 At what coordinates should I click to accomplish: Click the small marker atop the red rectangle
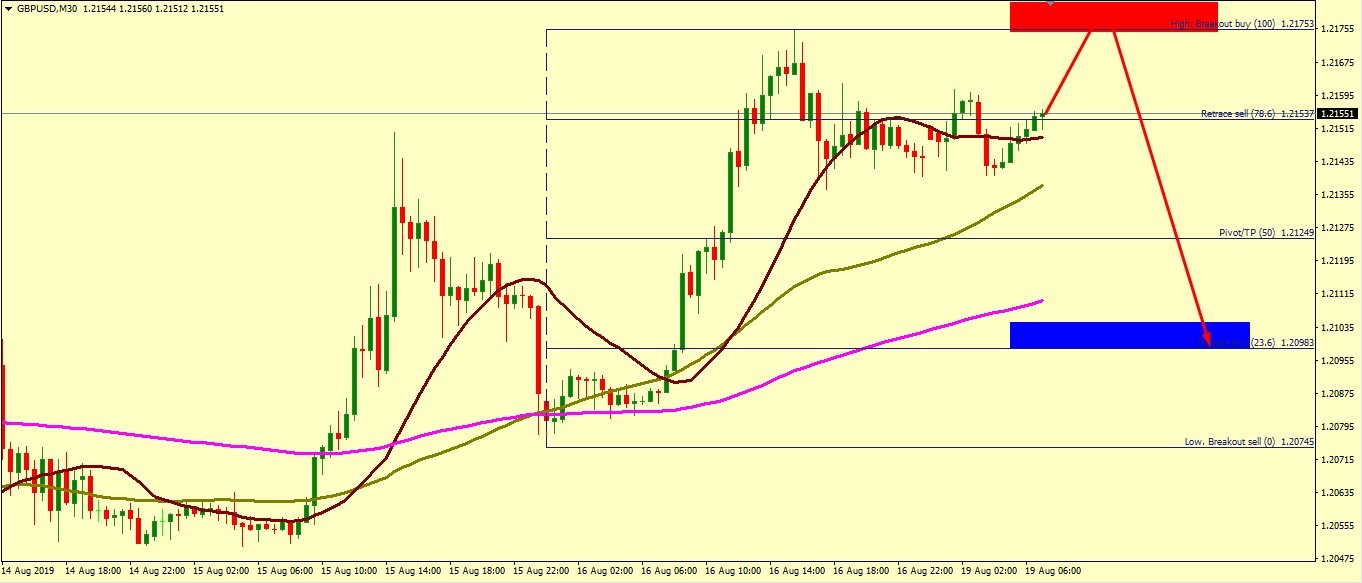(x=1050, y=3)
